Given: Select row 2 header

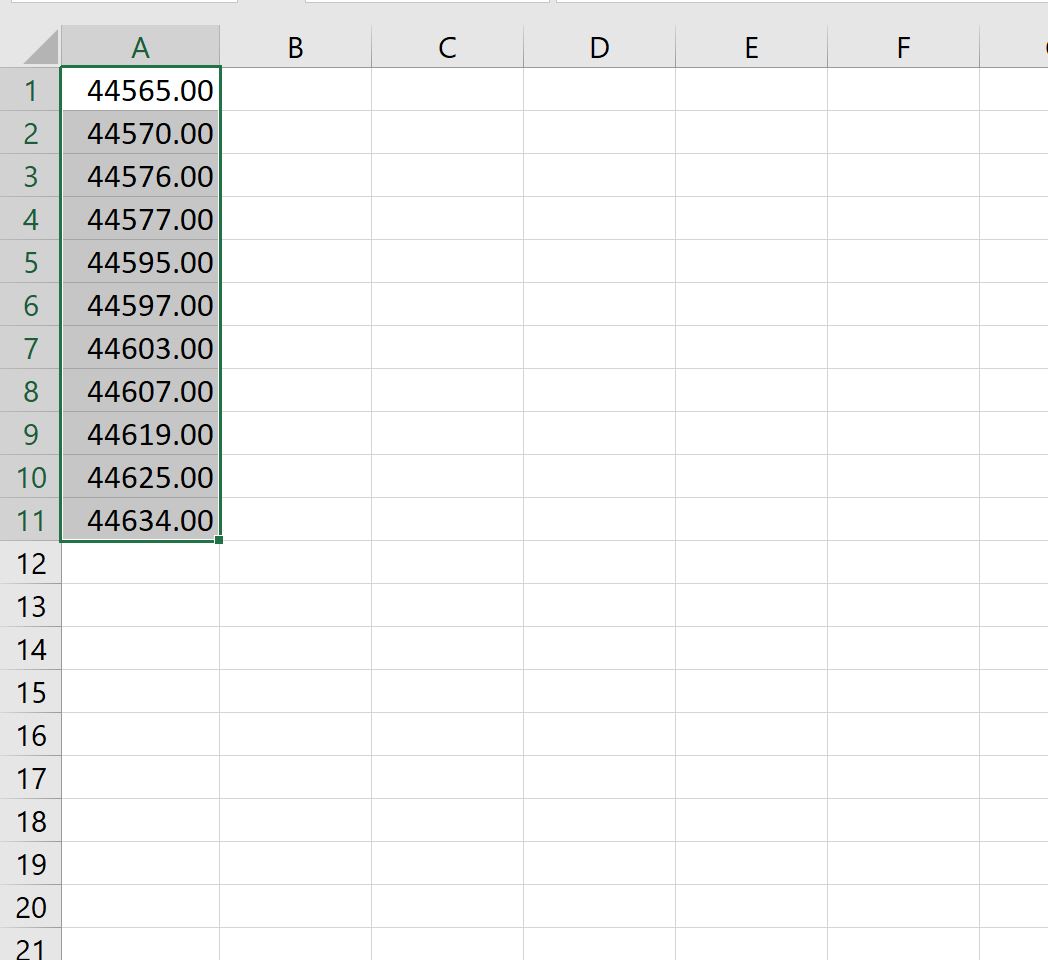Looking at the screenshot, I should tap(30, 132).
